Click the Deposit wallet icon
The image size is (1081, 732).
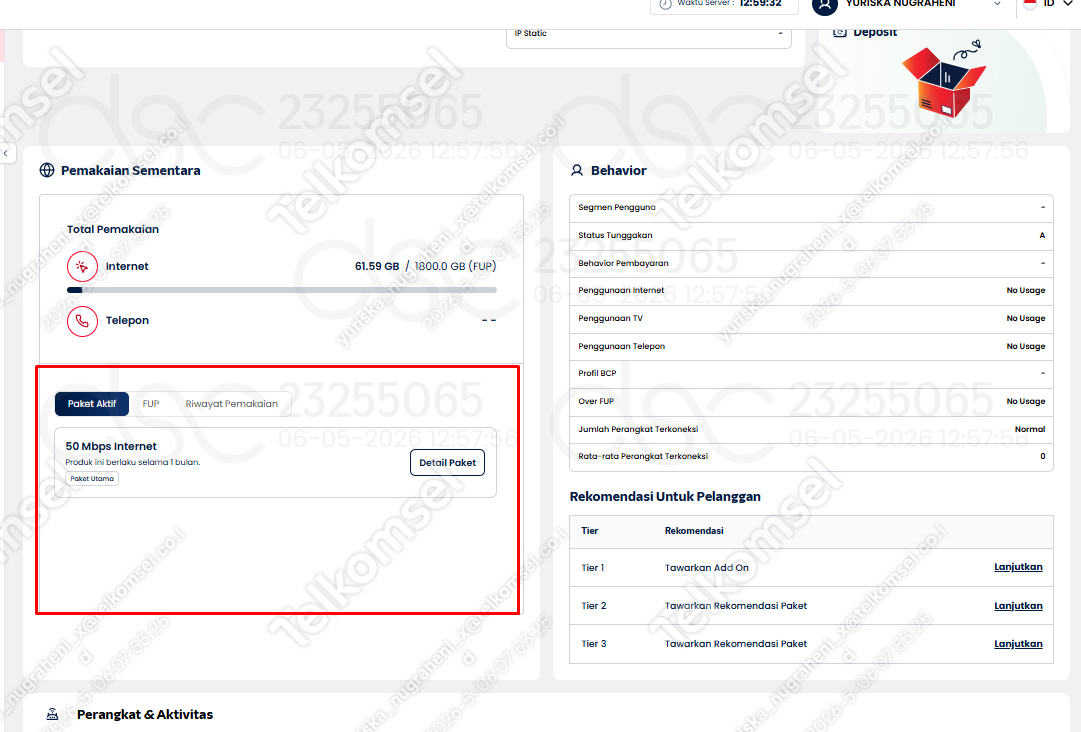tap(840, 32)
